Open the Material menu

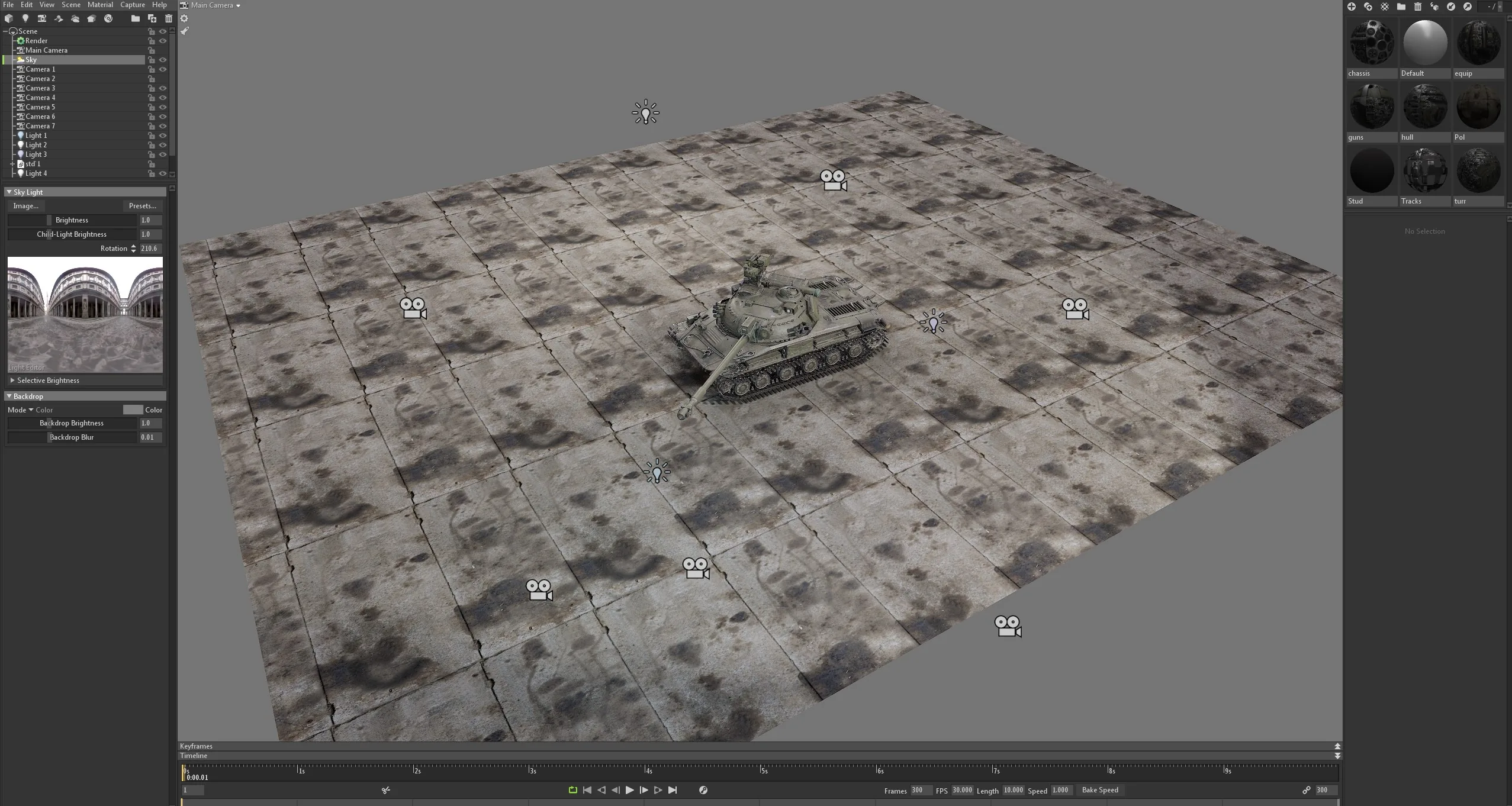[100, 5]
